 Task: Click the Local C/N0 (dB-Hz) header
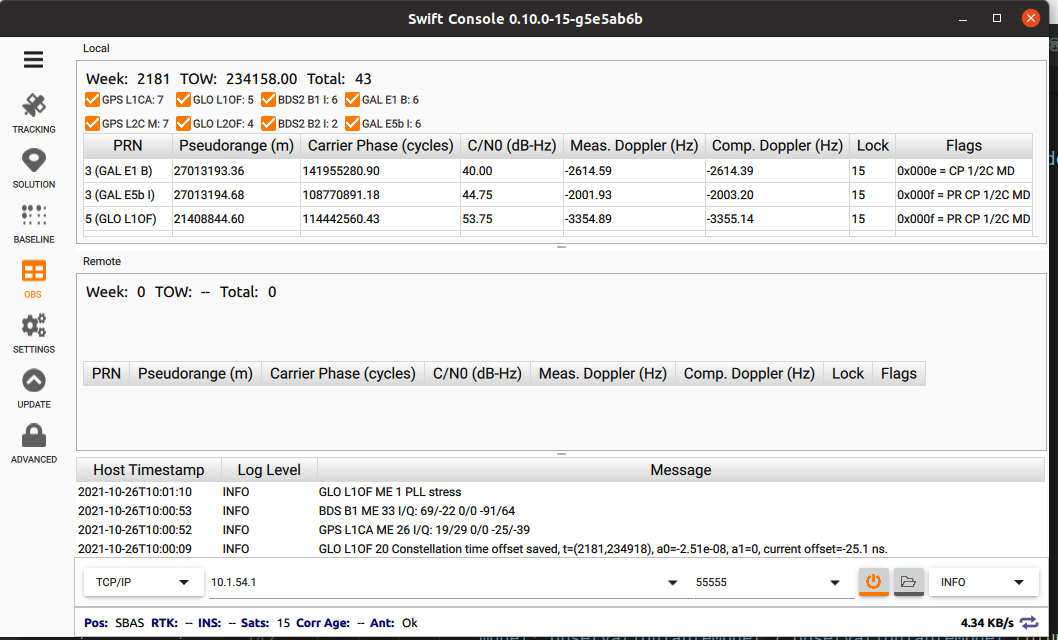511,146
